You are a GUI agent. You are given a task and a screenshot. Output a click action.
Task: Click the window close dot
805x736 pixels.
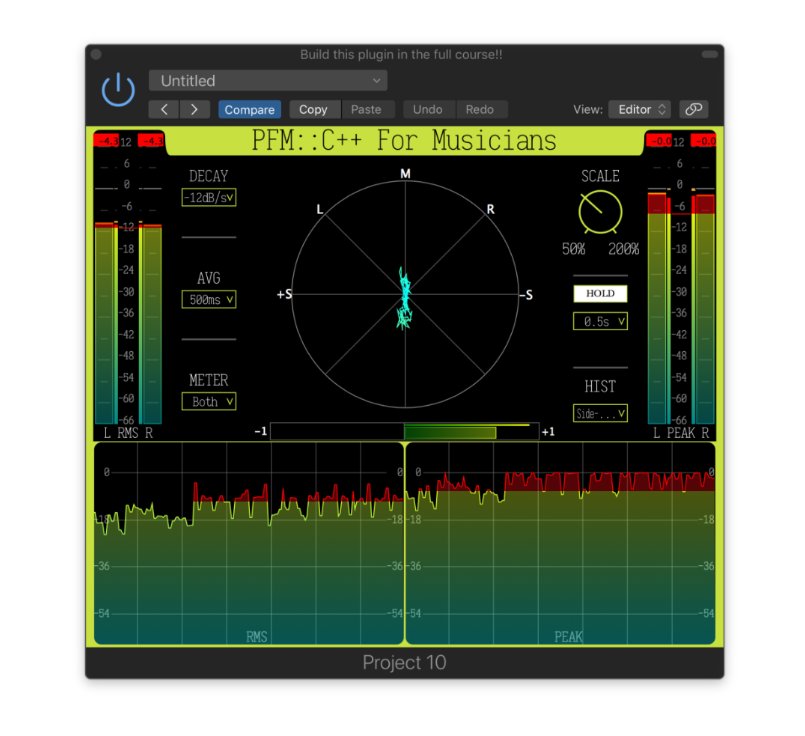pos(96,54)
